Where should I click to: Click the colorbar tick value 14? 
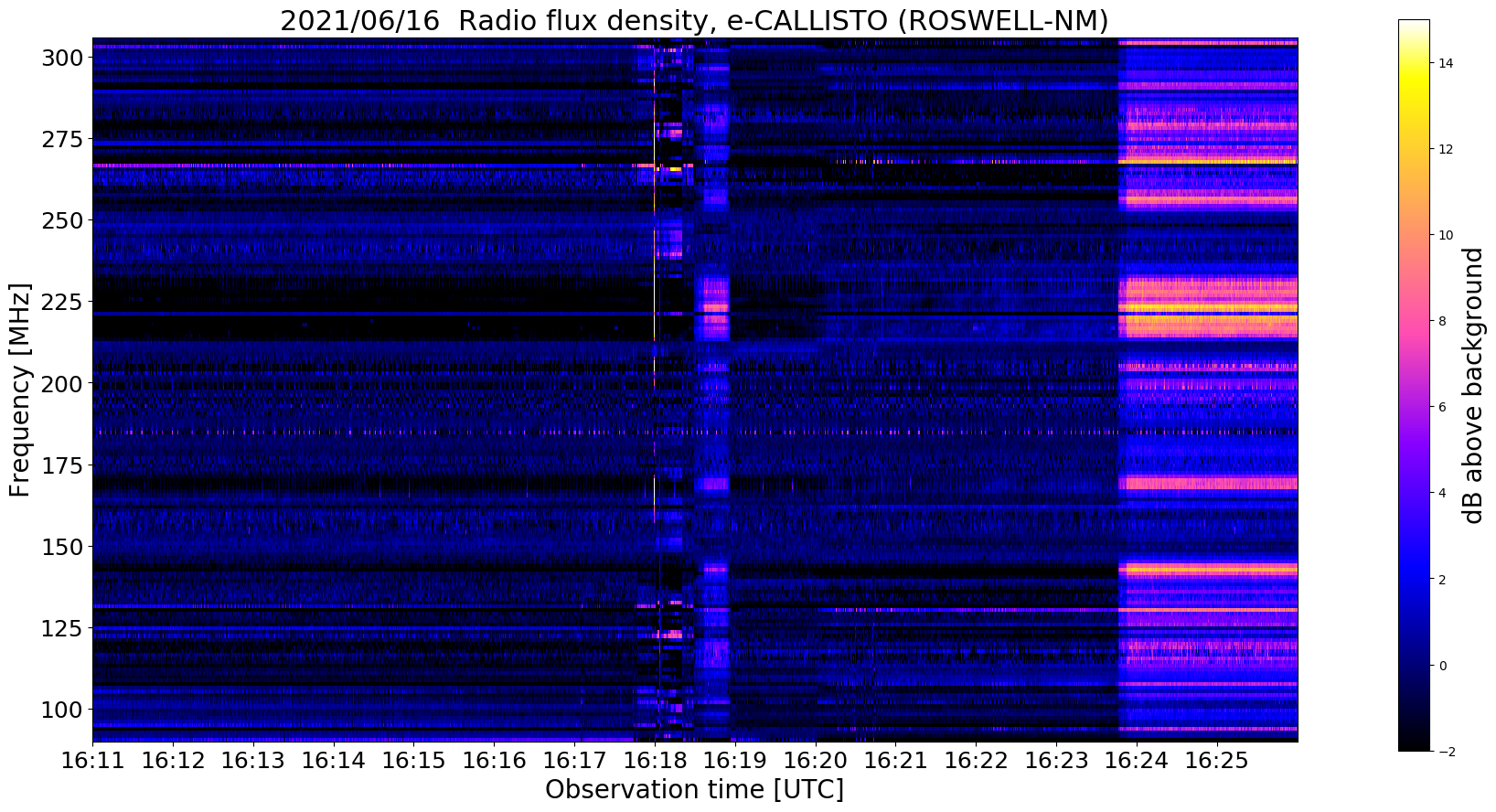(1447, 63)
